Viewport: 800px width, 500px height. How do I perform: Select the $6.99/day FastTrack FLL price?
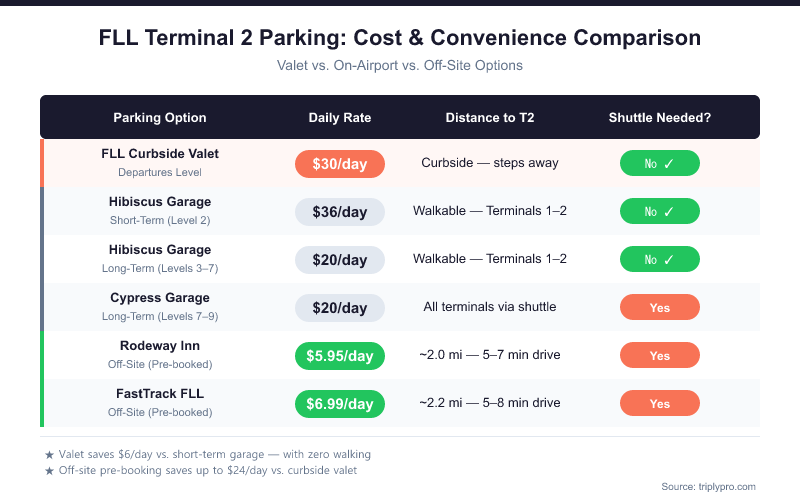click(x=340, y=404)
